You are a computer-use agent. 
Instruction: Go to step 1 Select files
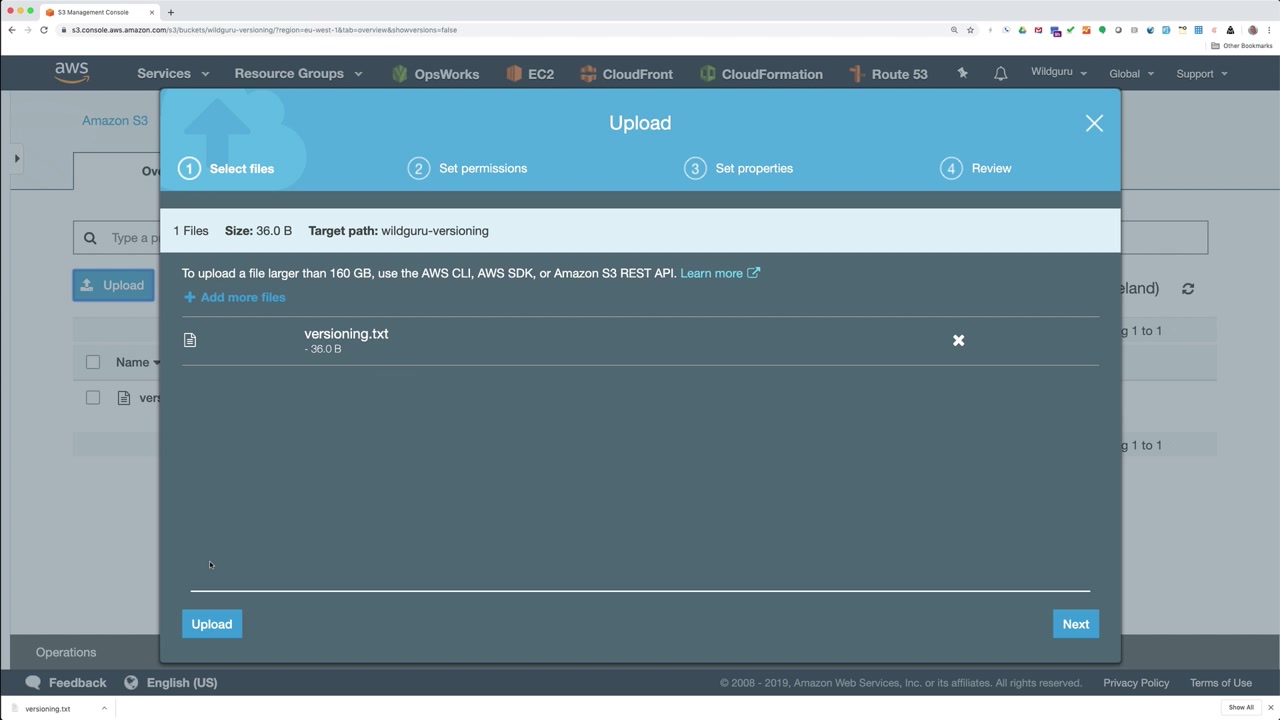click(226, 168)
